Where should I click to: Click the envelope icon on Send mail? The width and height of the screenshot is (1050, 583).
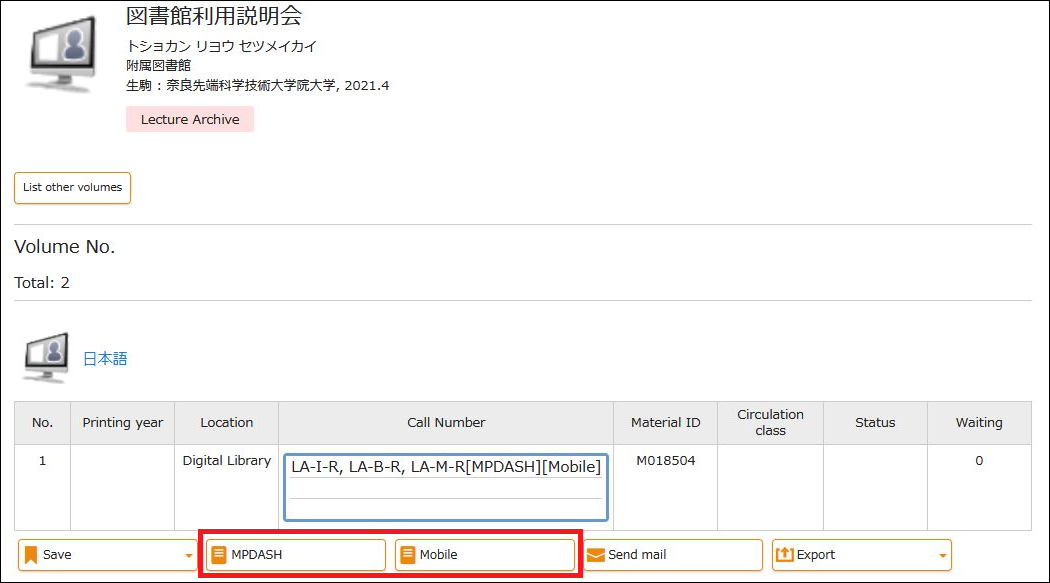(595, 556)
